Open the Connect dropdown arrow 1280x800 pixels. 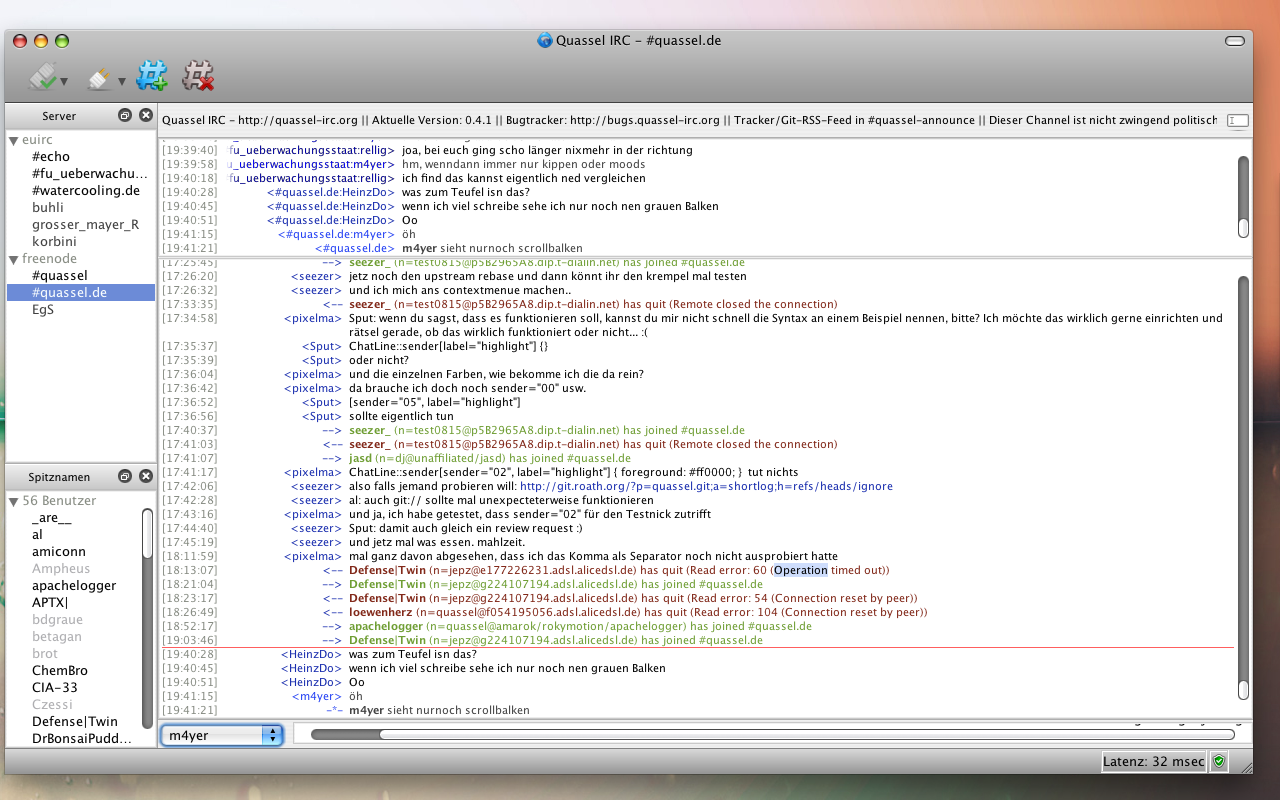[64, 81]
